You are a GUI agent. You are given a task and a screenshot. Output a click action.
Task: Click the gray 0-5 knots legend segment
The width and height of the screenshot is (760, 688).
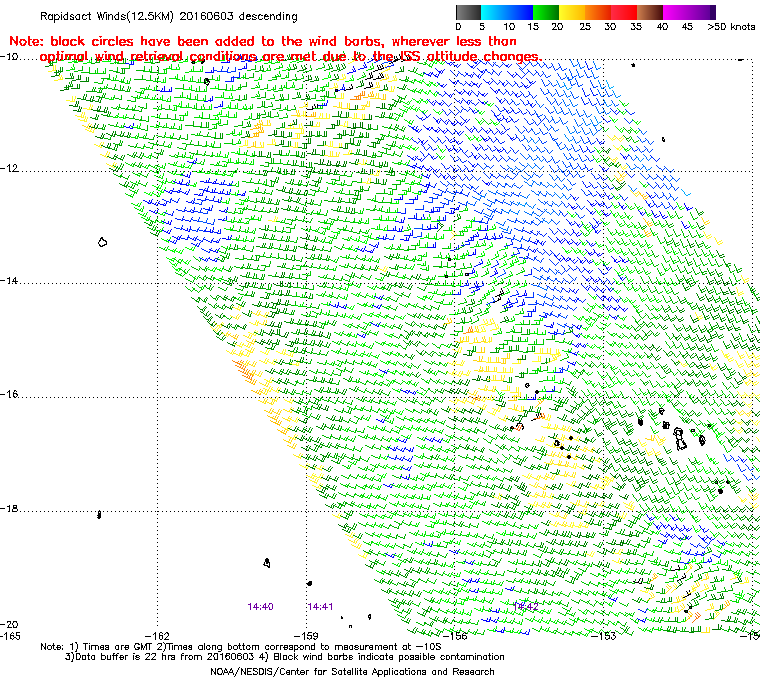click(469, 12)
